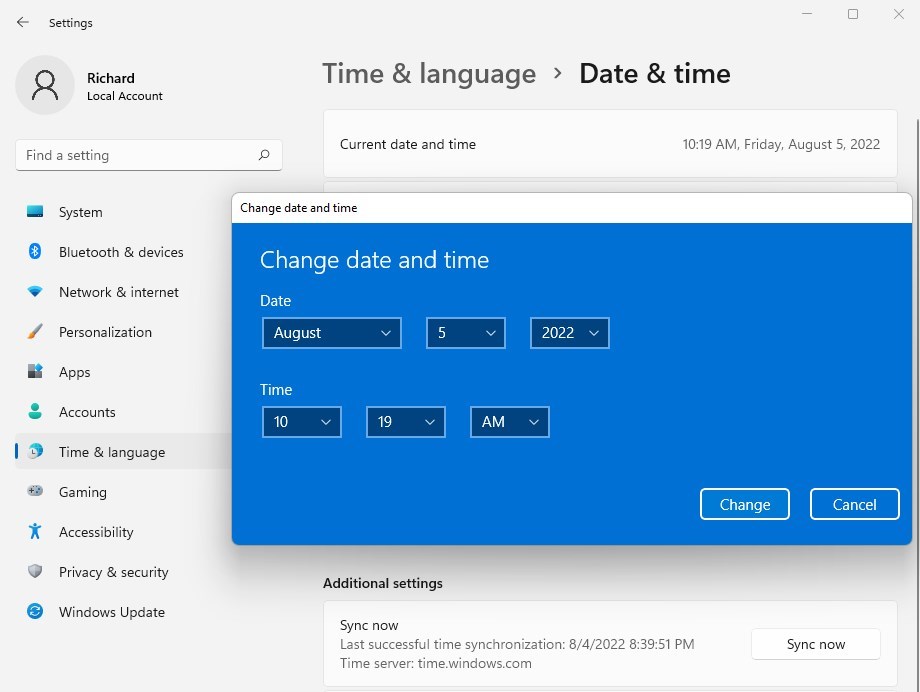920x692 pixels.
Task: Confirm with the Change button
Action: tap(745, 505)
